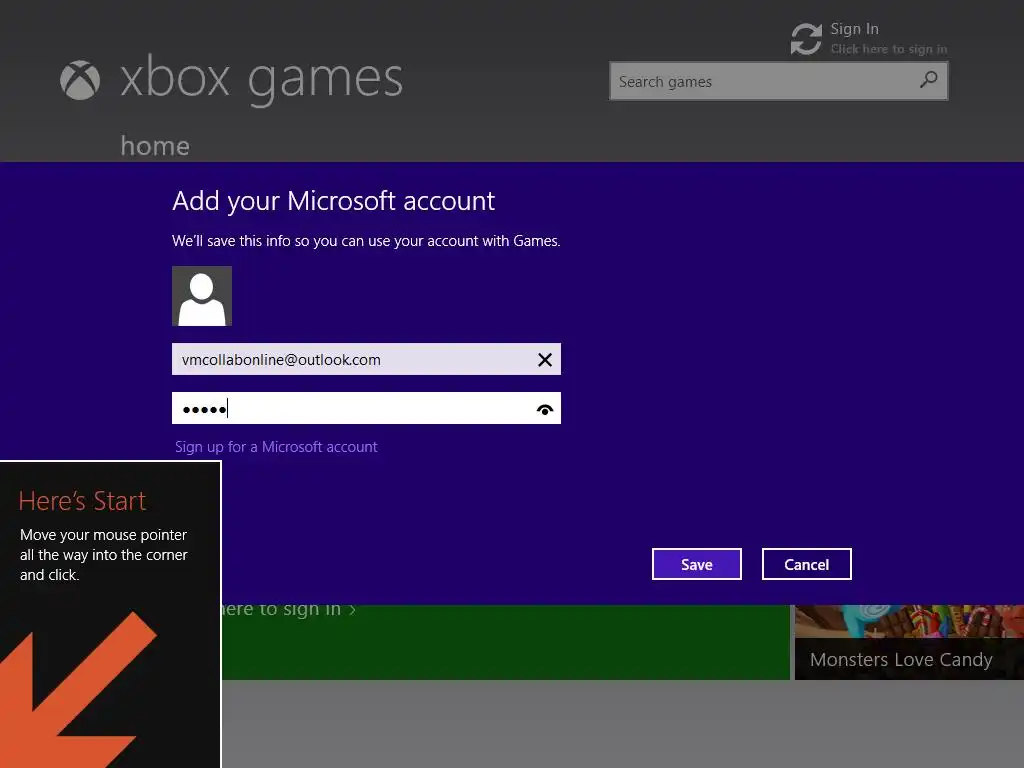Click the Sign In text at top
Image resolution: width=1024 pixels, height=768 pixels.
[854, 29]
